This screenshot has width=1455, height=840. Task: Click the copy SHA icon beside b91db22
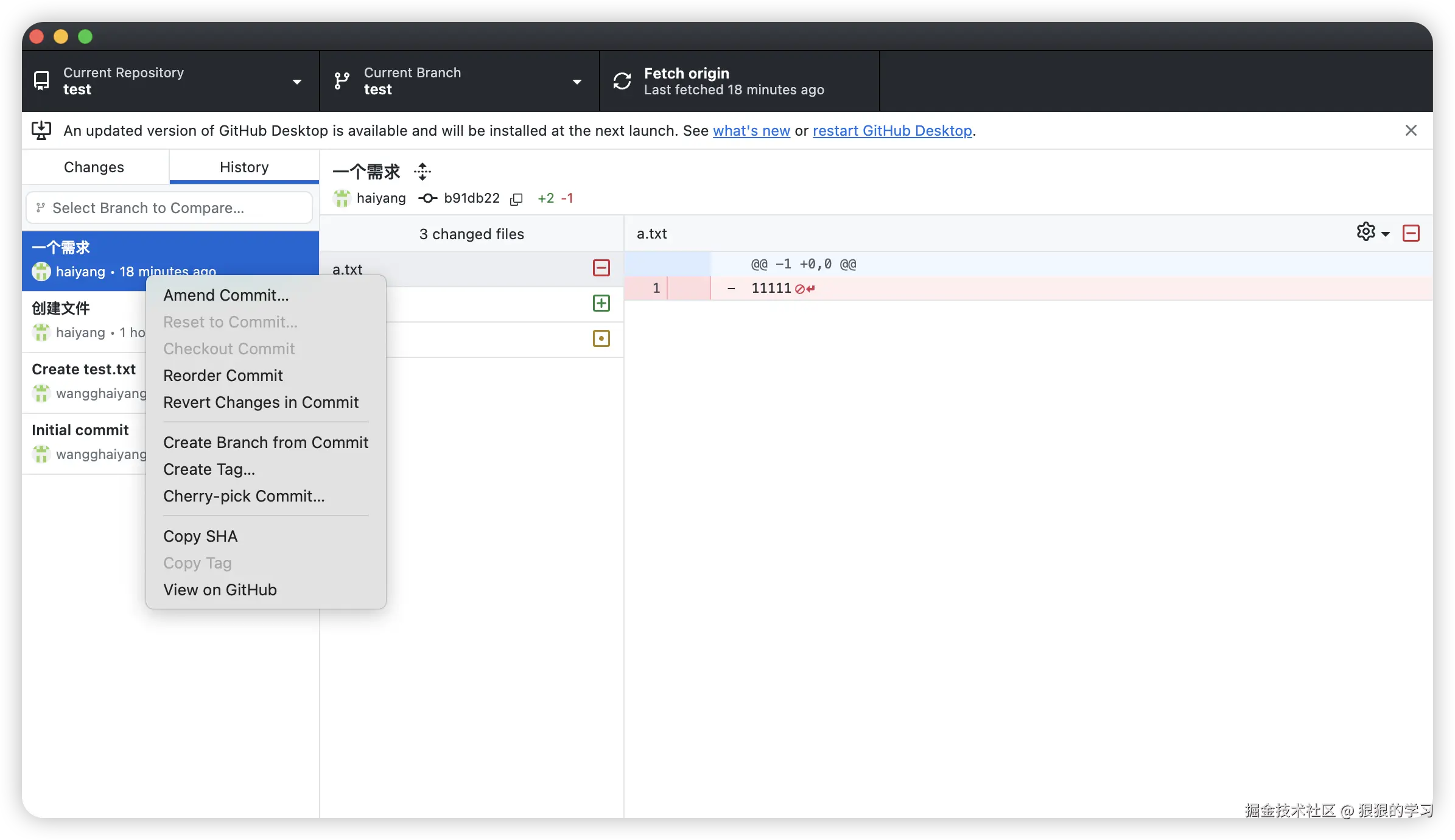click(x=516, y=199)
